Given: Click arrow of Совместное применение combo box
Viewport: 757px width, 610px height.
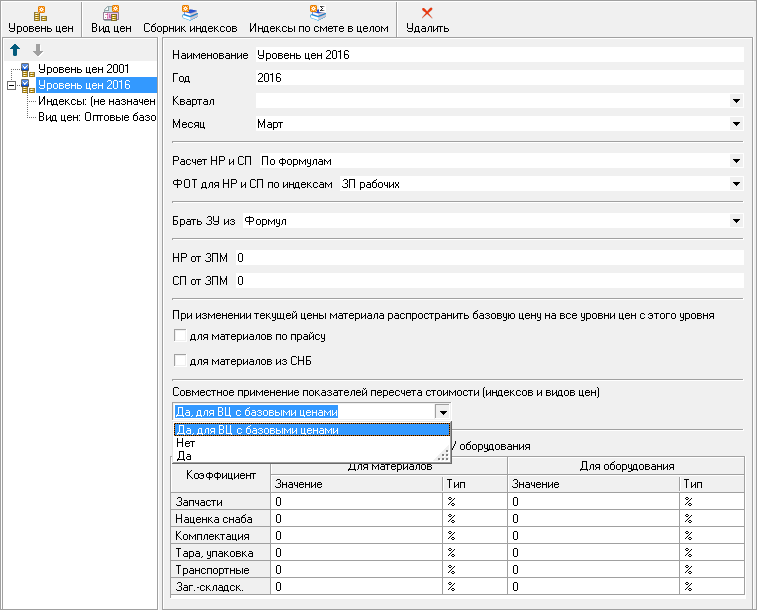Looking at the screenshot, I should point(443,412).
